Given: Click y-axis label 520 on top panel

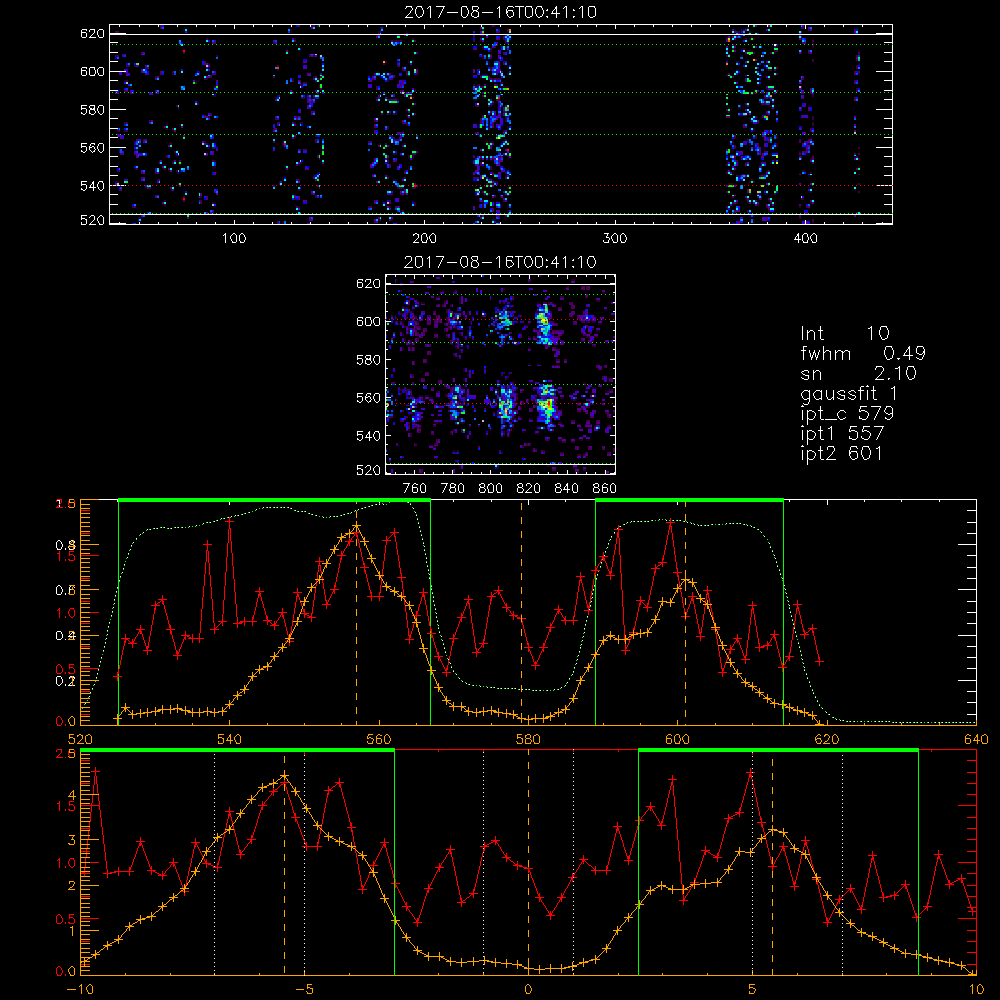Looking at the screenshot, I should [92, 220].
